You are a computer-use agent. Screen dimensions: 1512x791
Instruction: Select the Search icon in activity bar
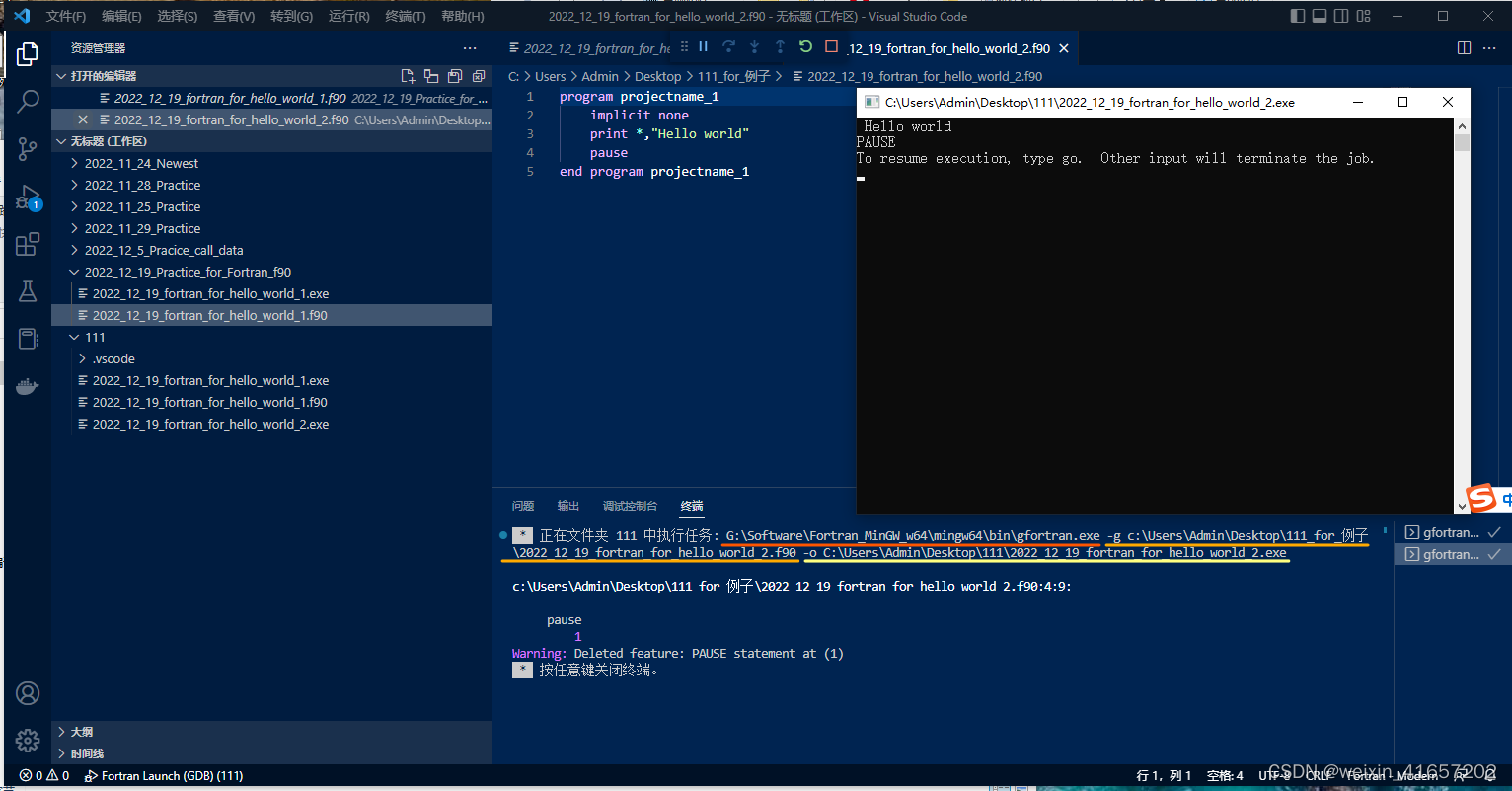pos(28,101)
